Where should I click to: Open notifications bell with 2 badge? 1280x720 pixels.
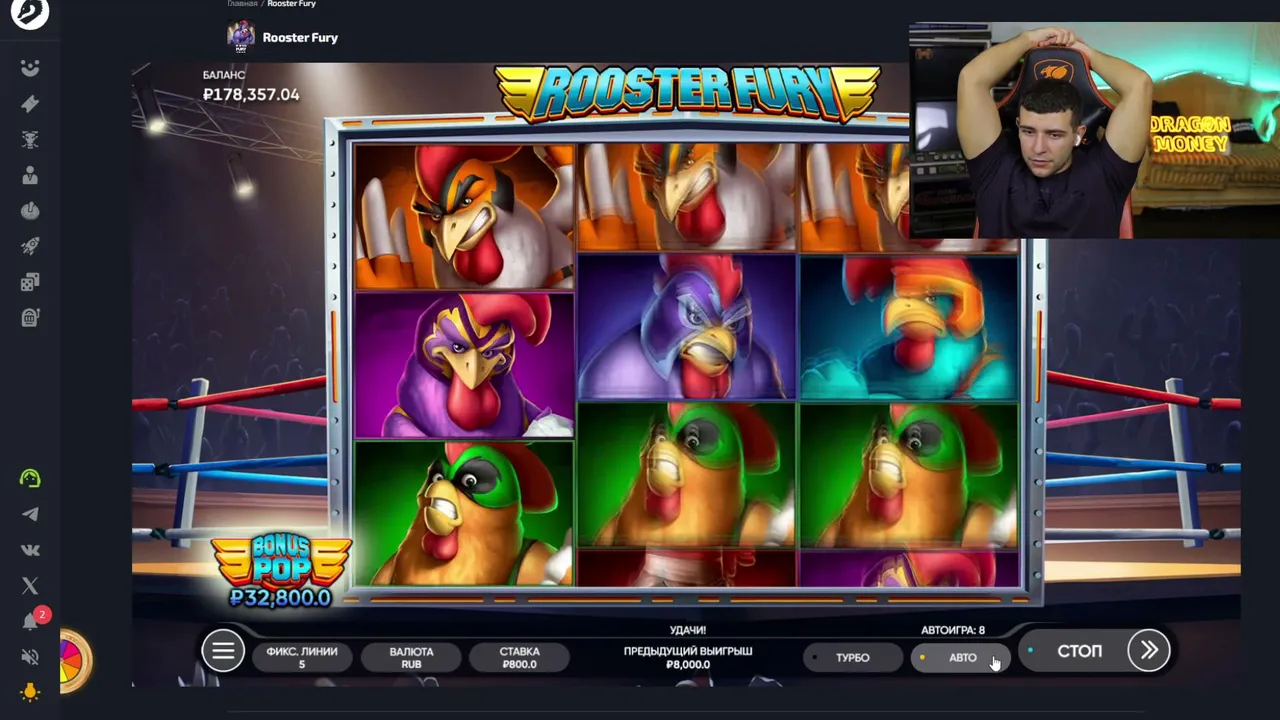click(32, 620)
